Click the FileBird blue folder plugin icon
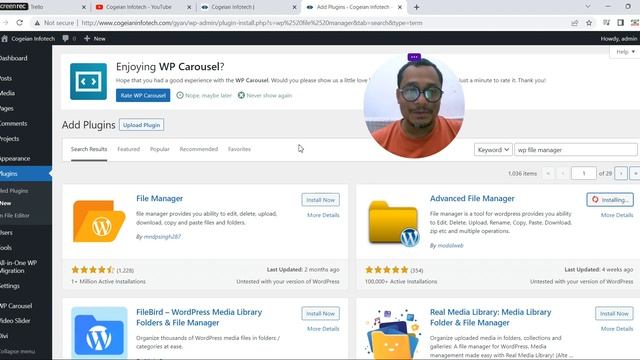This screenshot has width=640, height=360. [x=99, y=333]
